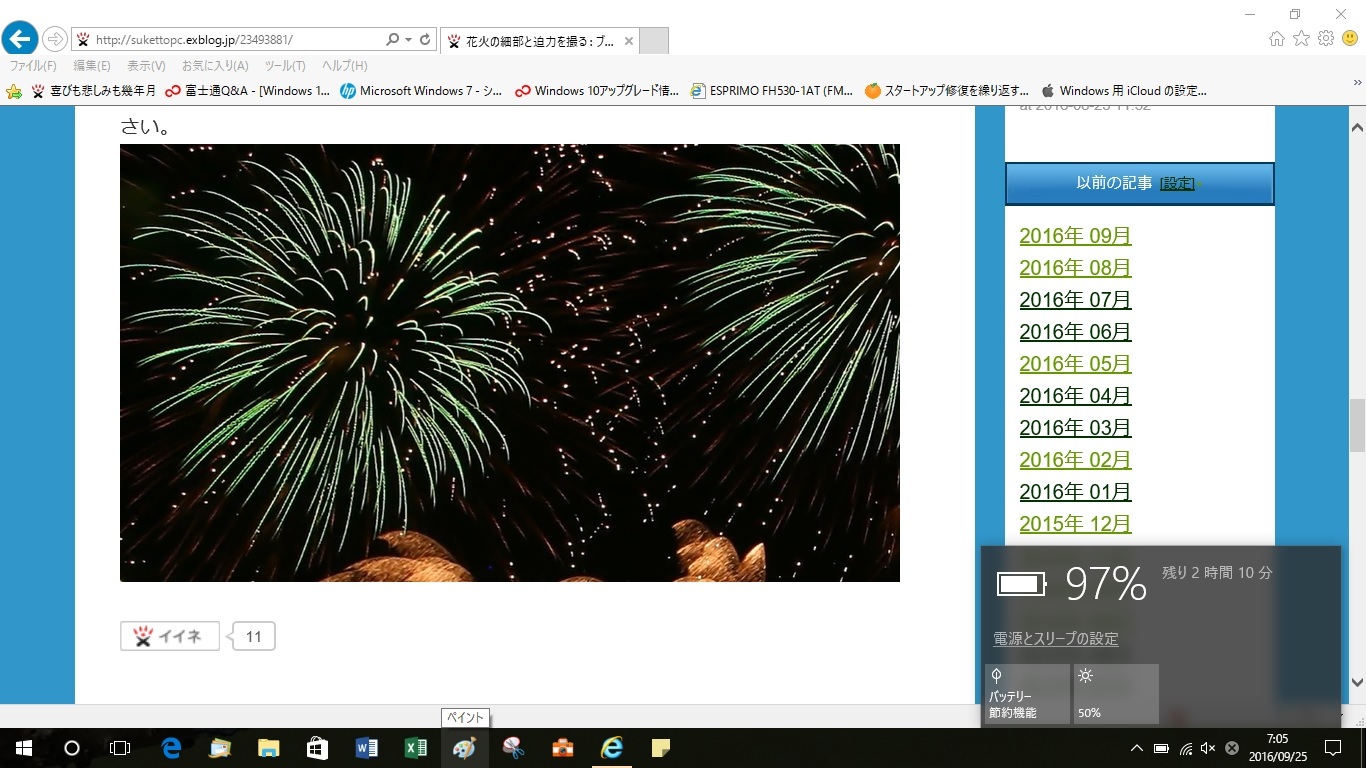The image size is (1366, 768).
Task: Click the address bar URL field
Action: point(235,40)
